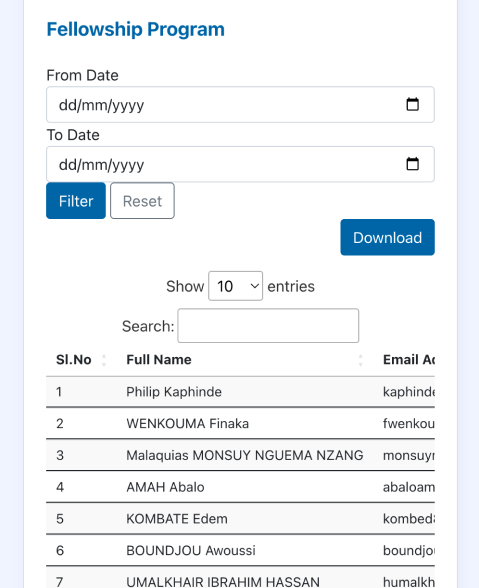
Task: Click the From Date label
Action: coord(83,75)
